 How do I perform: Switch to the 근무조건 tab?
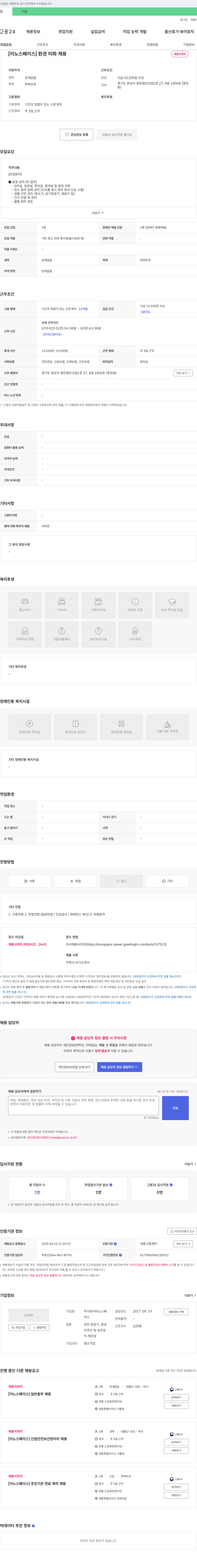(x=42, y=44)
